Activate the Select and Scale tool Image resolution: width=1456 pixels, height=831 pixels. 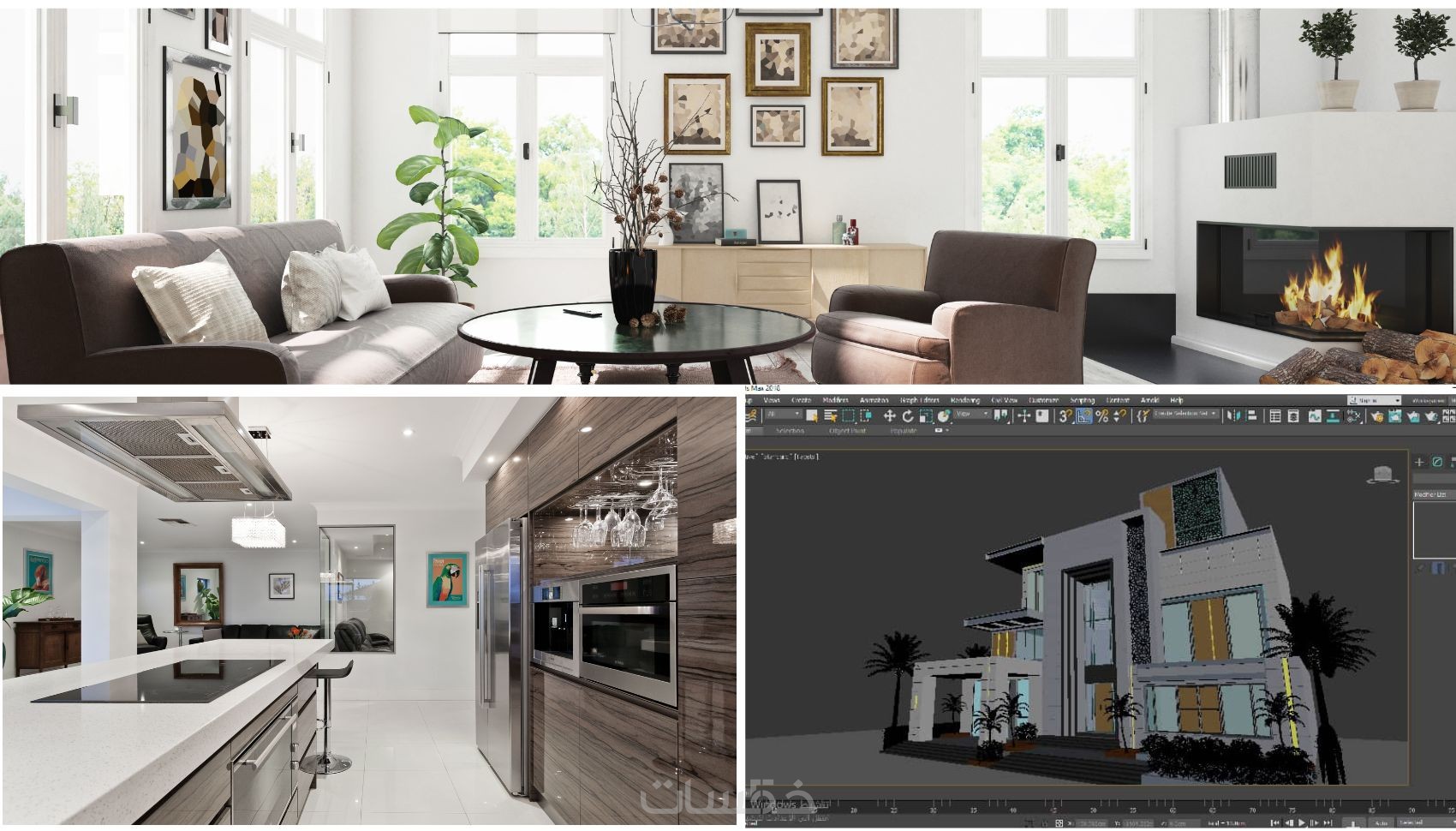tap(926, 415)
